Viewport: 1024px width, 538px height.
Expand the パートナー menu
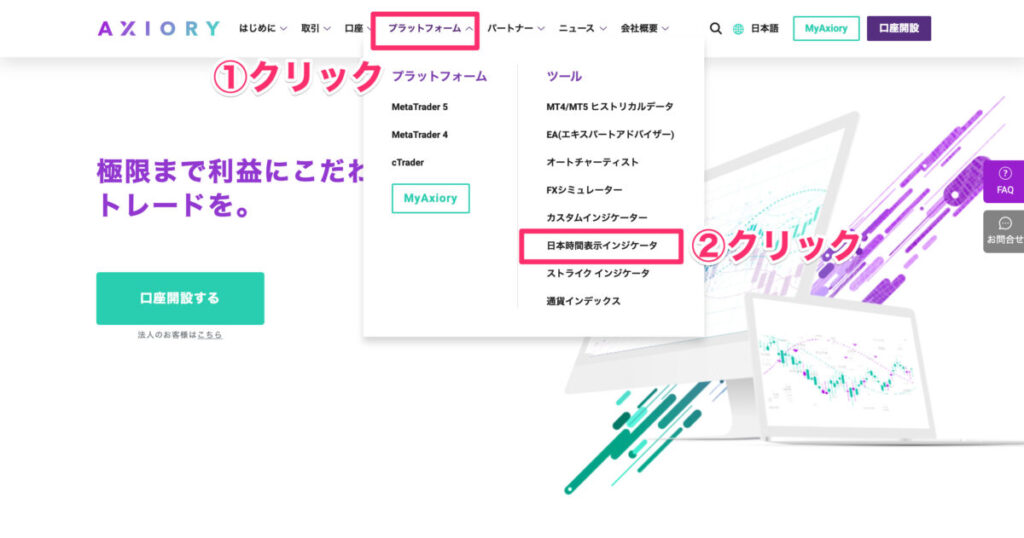[x=515, y=29]
